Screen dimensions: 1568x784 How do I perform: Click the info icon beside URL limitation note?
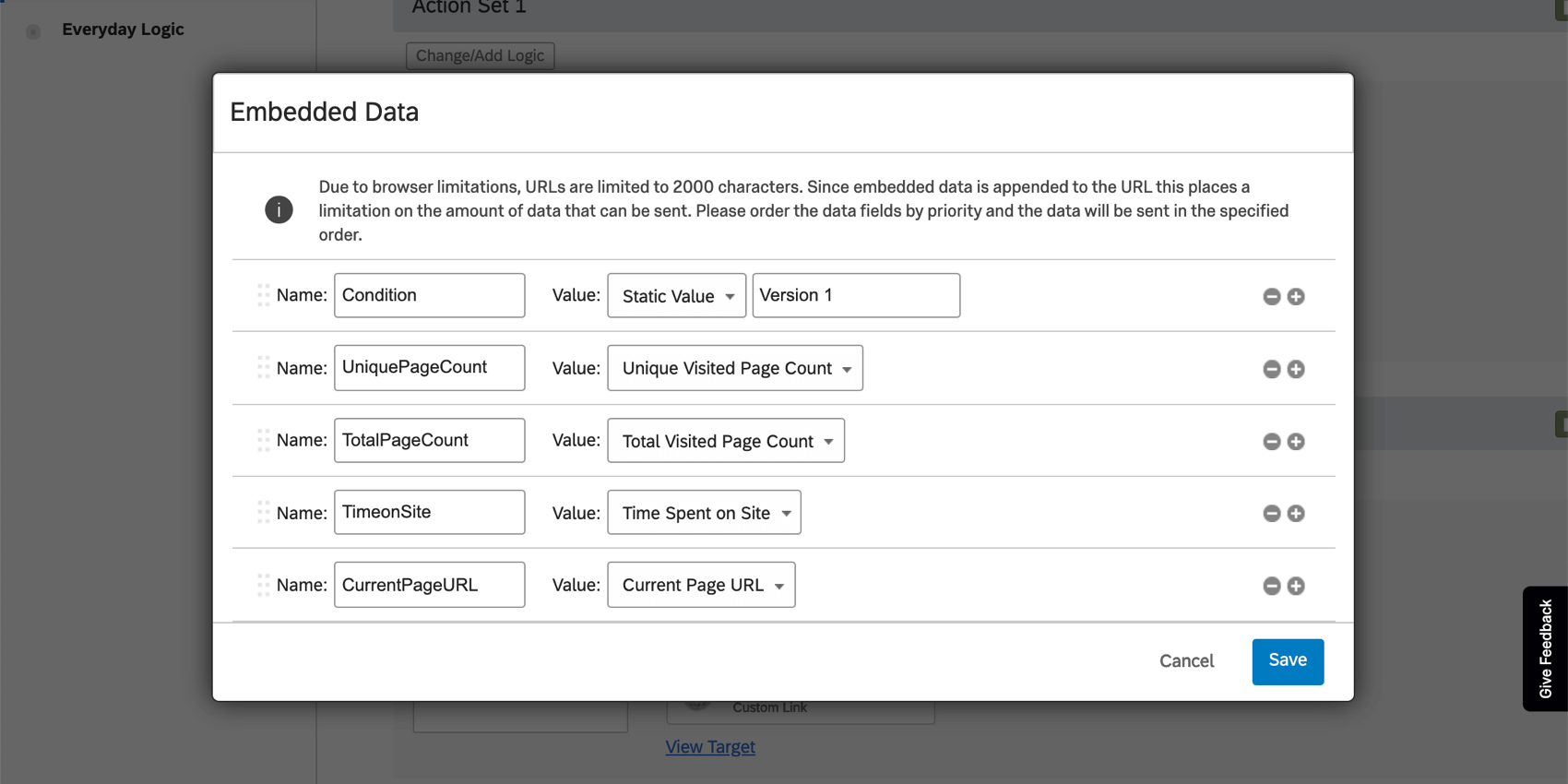[279, 210]
